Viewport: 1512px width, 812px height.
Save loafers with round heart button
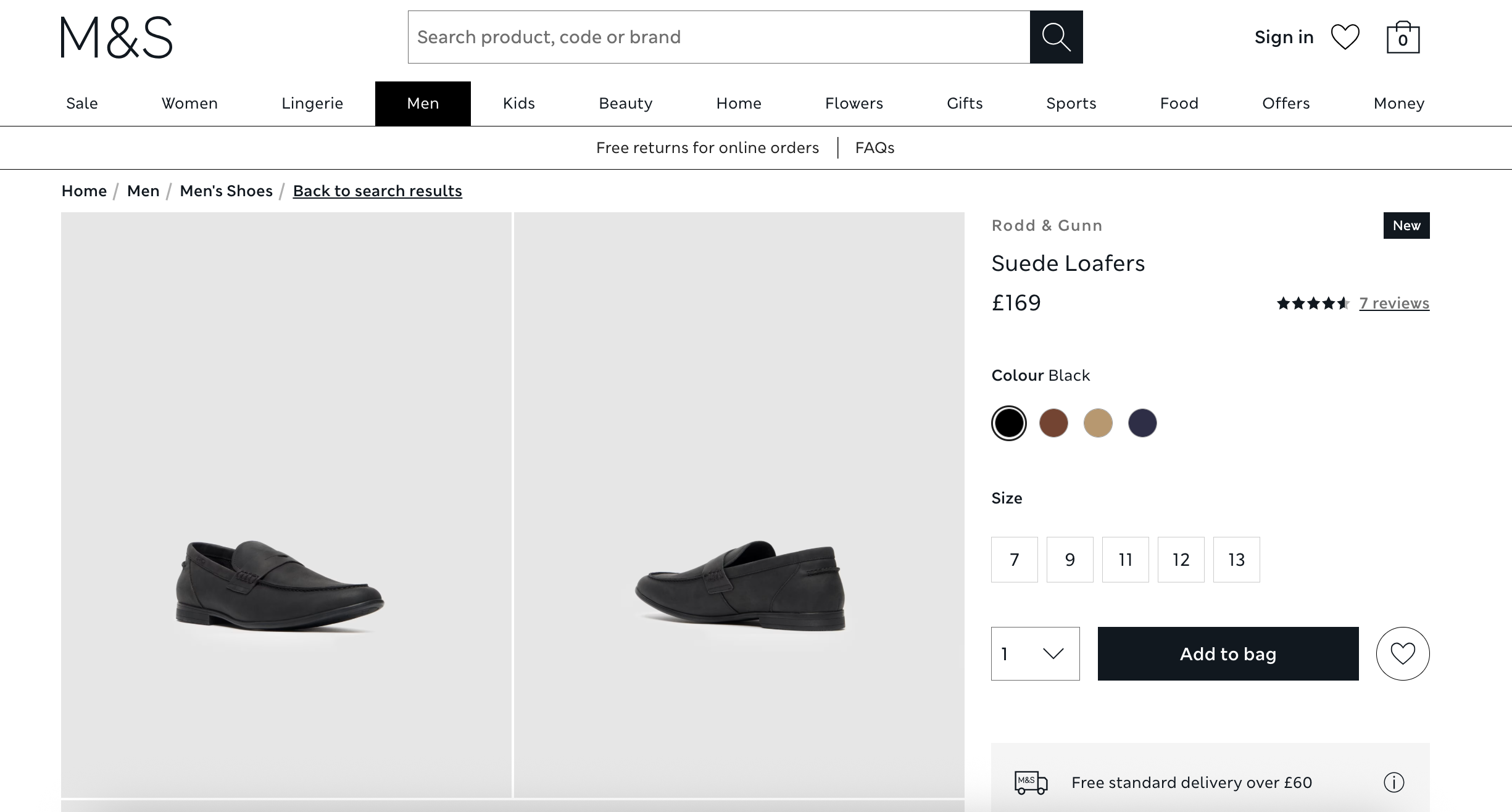click(x=1402, y=653)
